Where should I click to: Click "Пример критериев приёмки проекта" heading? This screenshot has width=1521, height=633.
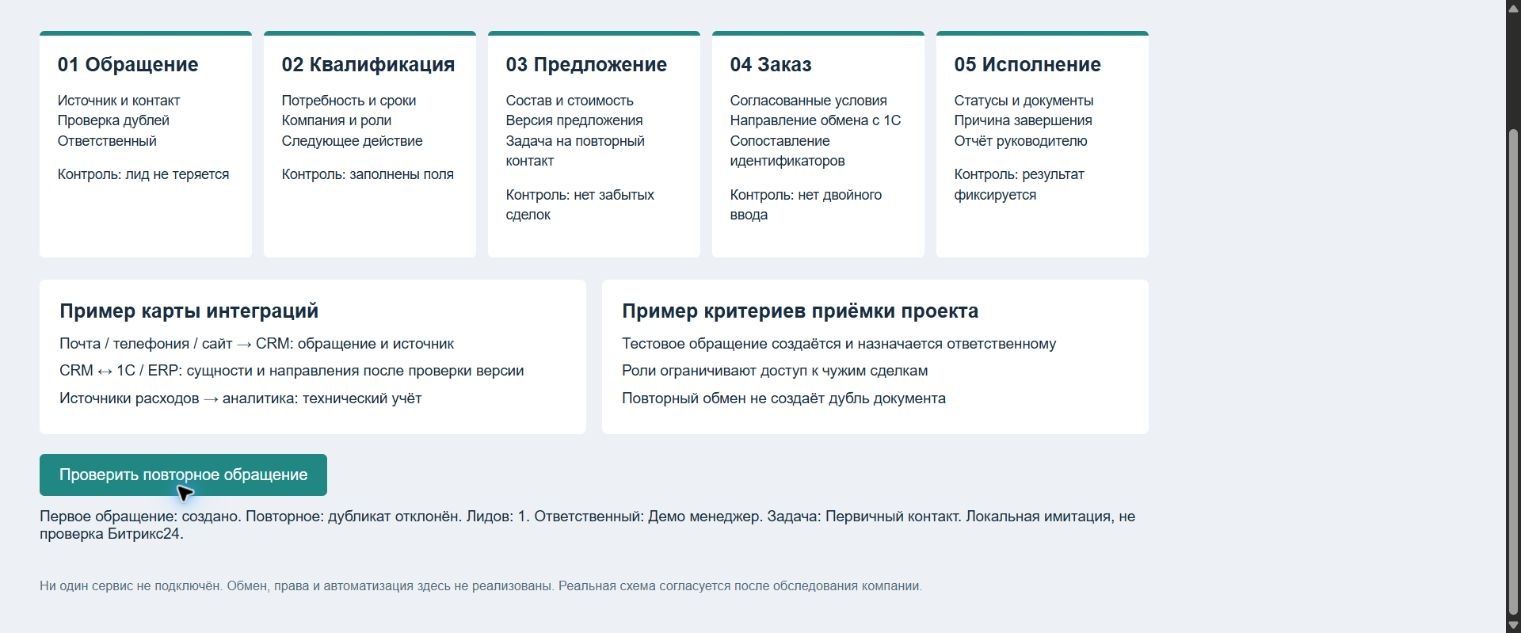tap(800, 311)
